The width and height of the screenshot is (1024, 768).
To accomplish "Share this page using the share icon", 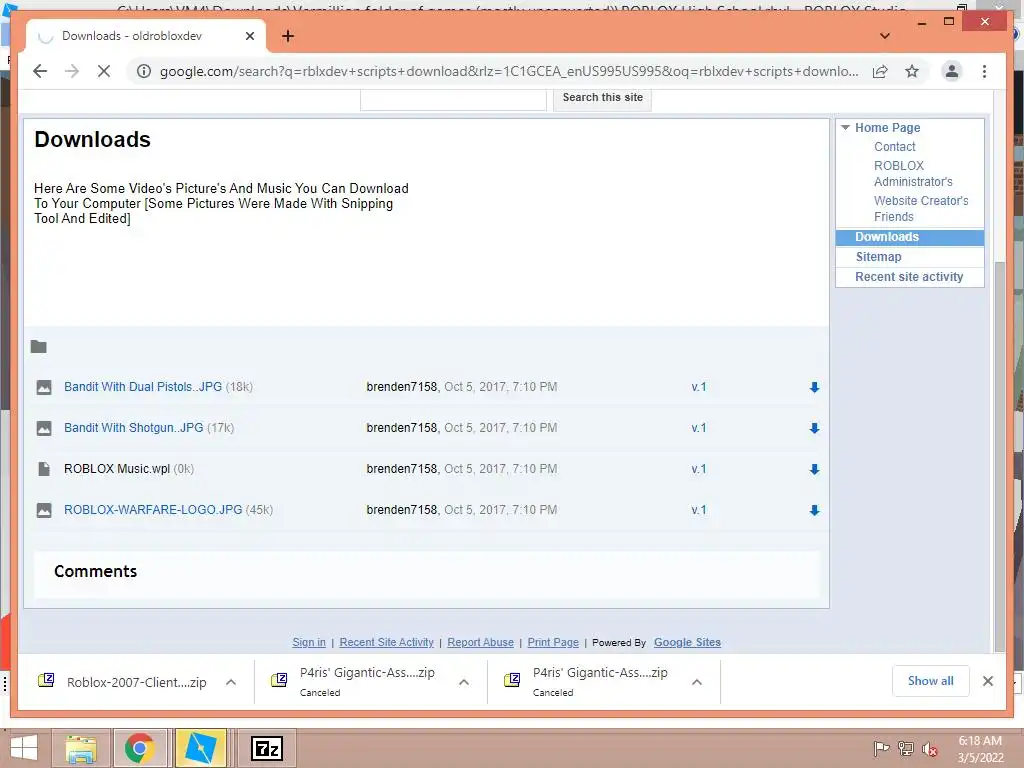I will (880, 71).
